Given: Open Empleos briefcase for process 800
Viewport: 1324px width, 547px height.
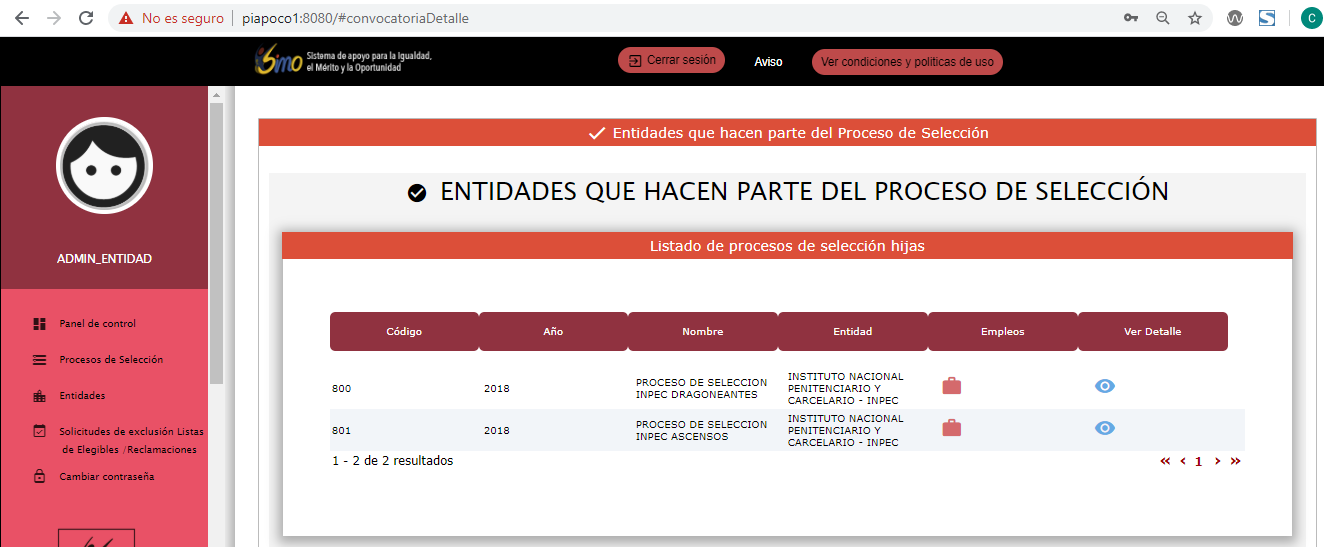Looking at the screenshot, I should [x=951, y=386].
